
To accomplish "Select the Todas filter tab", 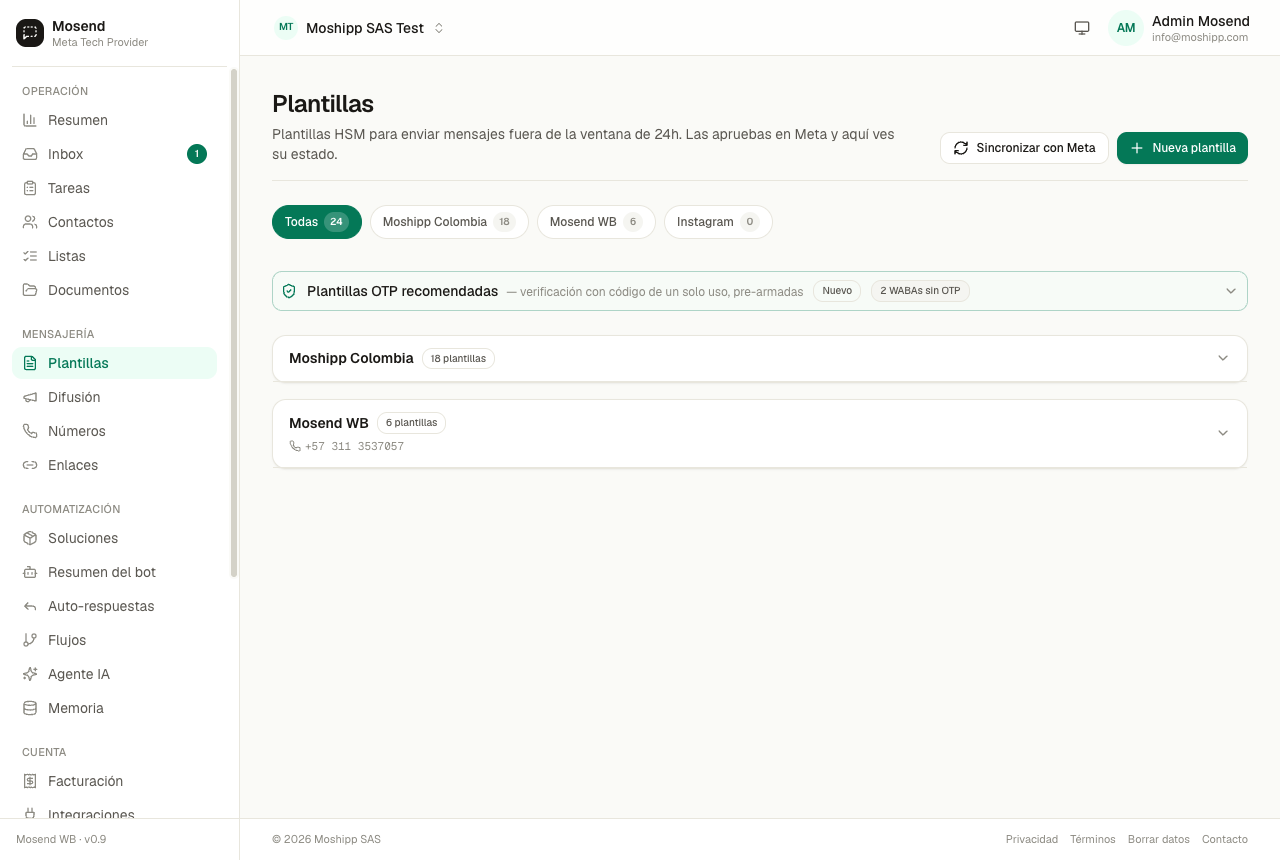I will tap(317, 222).
